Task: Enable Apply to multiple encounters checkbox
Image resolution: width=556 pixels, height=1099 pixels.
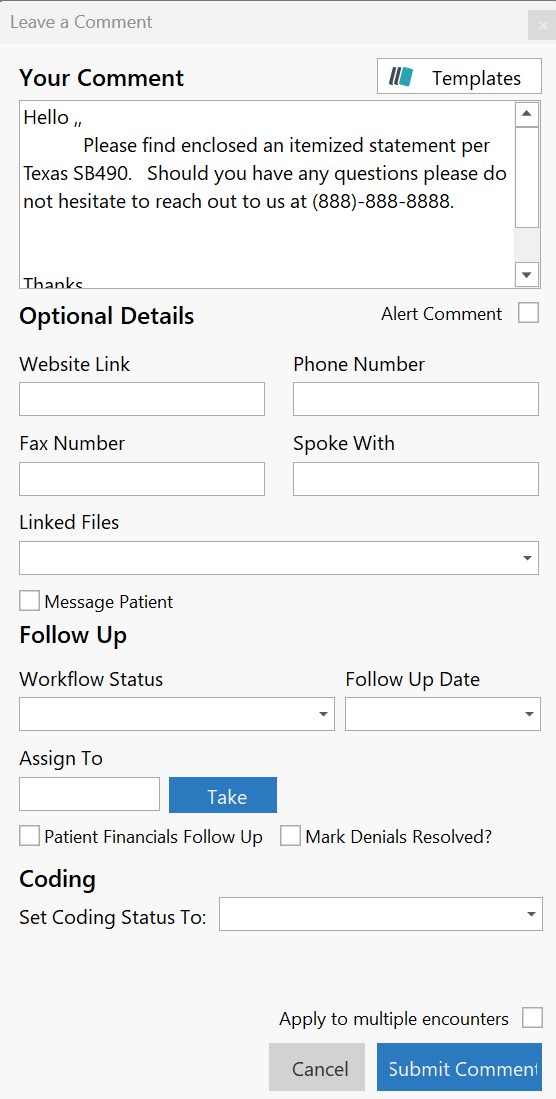Action: (x=532, y=1018)
